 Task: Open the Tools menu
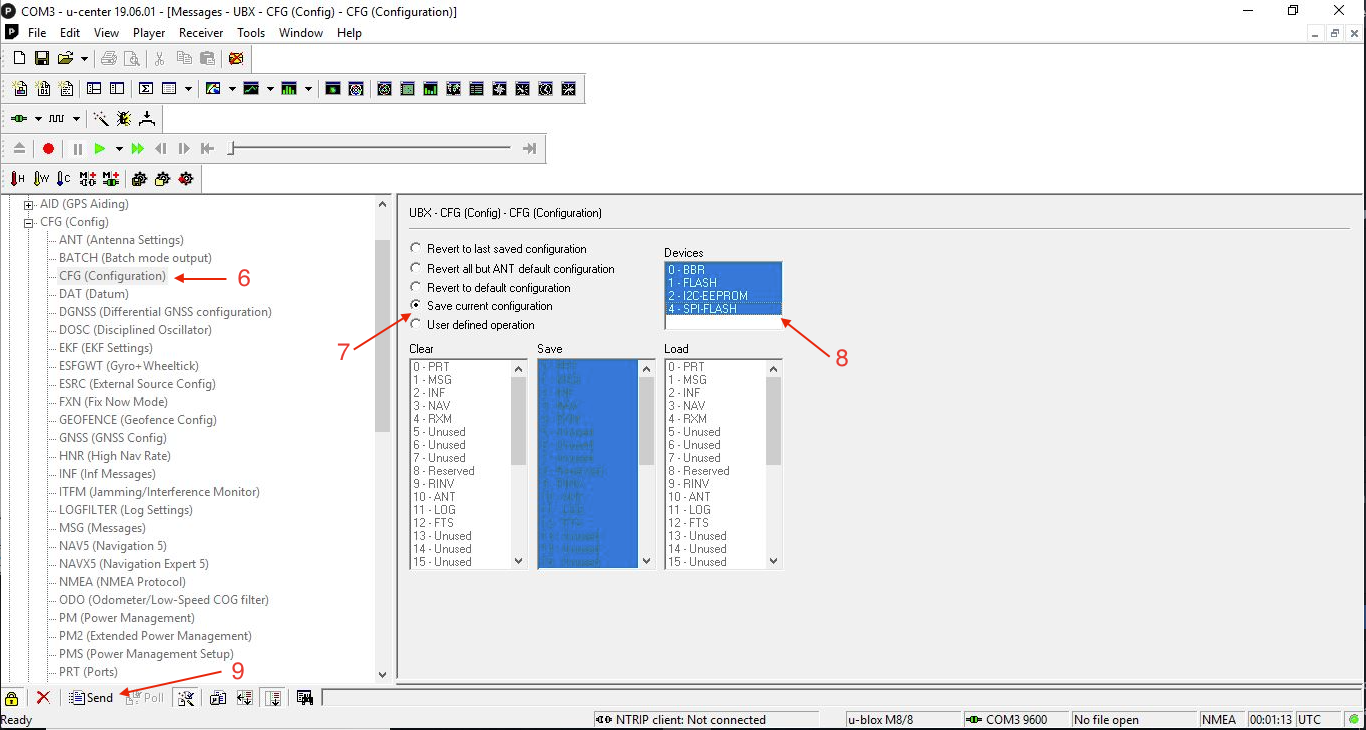[251, 32]
